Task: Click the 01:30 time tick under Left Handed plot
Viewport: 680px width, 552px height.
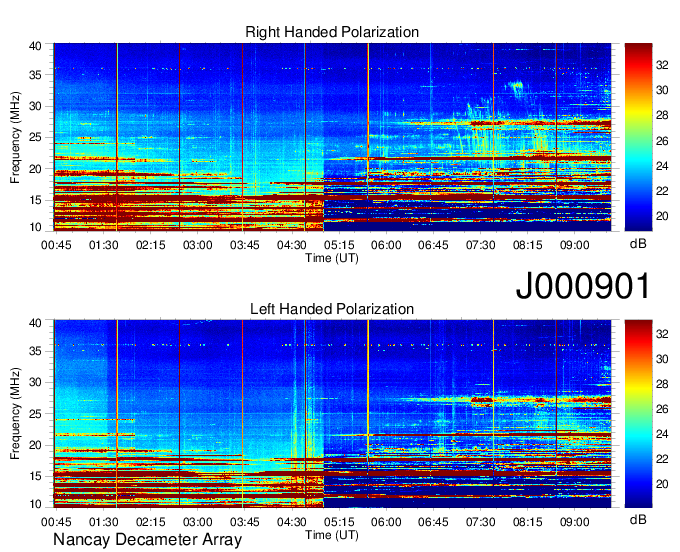Action: point(103,522)
